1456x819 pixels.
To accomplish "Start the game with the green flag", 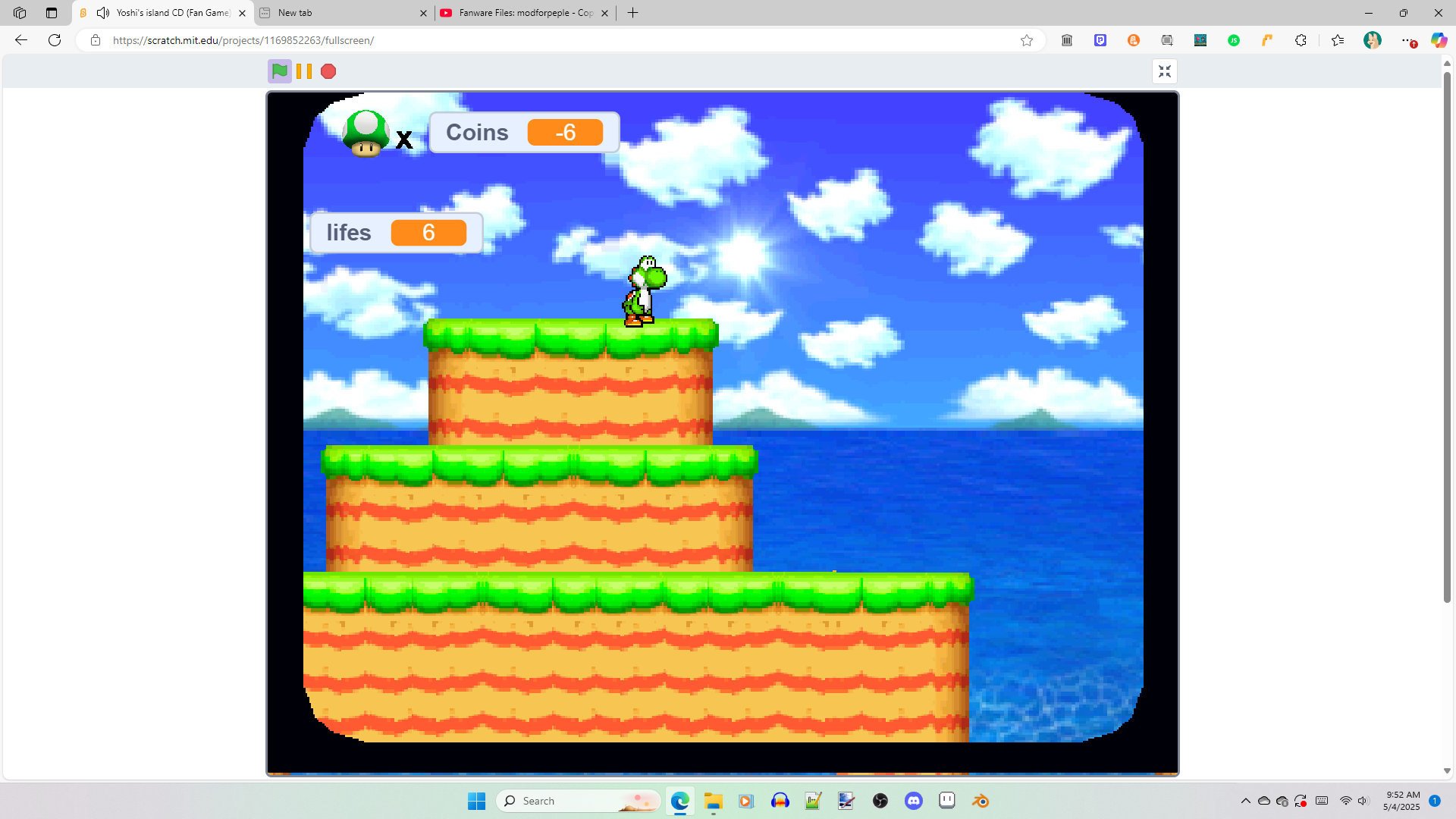I will click(280, 71).
